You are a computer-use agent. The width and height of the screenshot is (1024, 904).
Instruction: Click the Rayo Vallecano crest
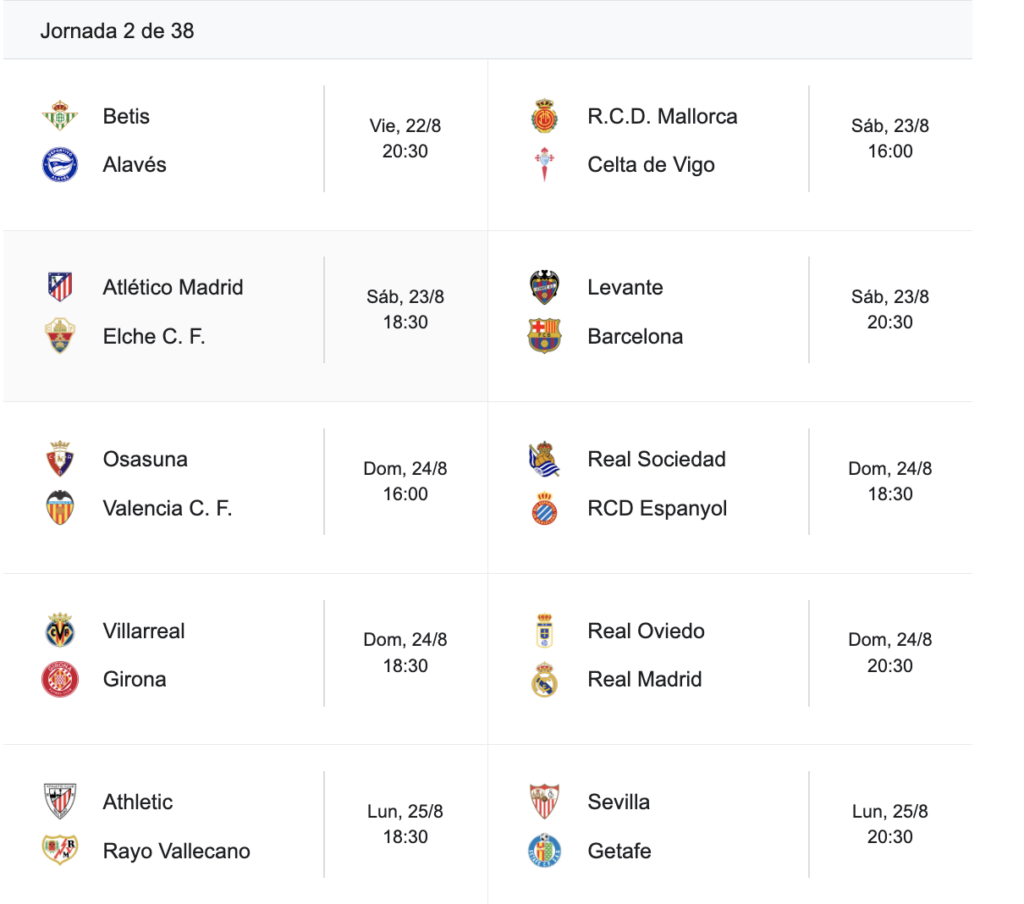[60, 850]
